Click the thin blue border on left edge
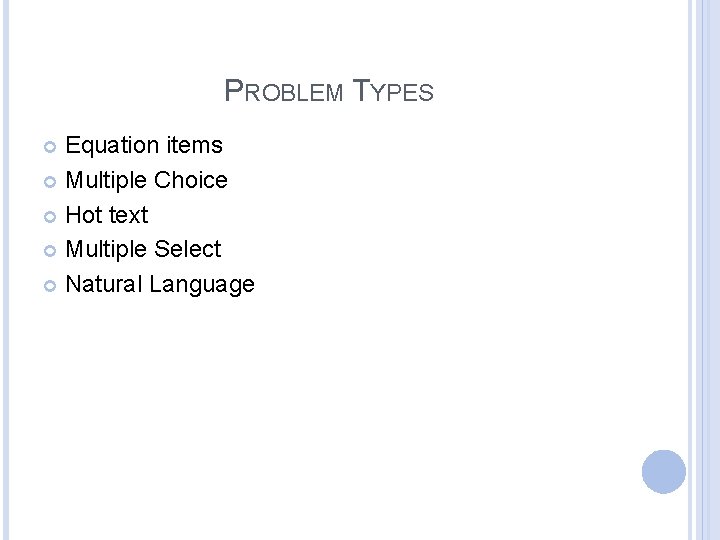The width and height of the screenshot is (720, 540). click(x=6, y=270)
